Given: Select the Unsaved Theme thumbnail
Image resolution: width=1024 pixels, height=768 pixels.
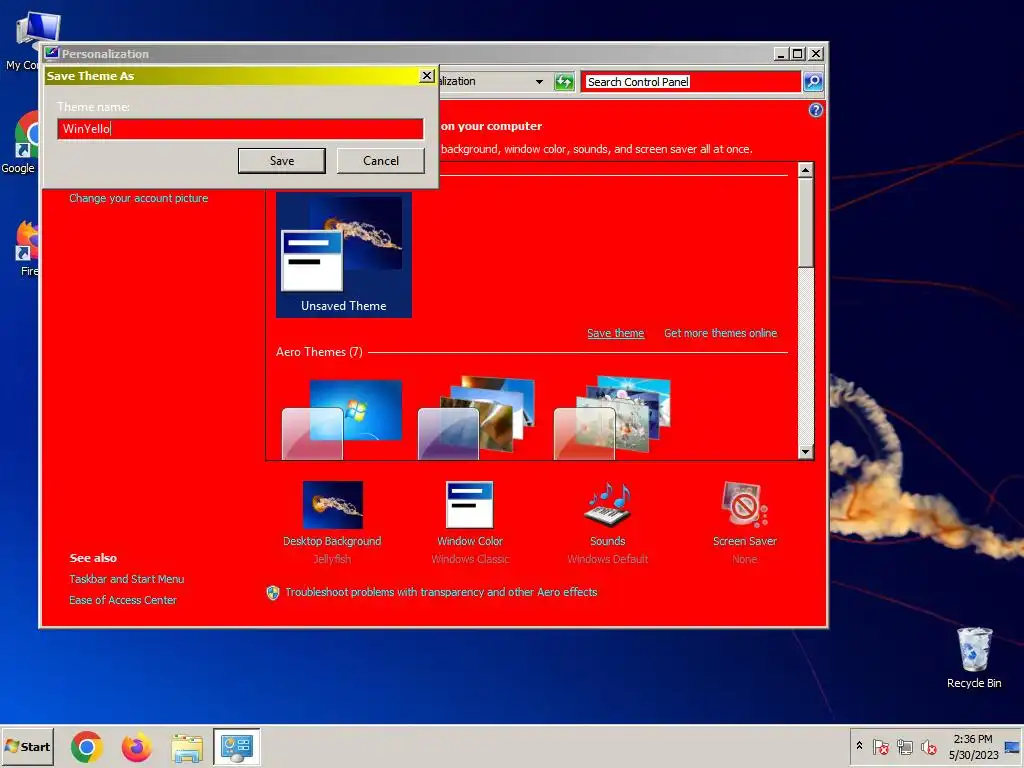Looking at the screenshot, I should [x=344, y=255].
